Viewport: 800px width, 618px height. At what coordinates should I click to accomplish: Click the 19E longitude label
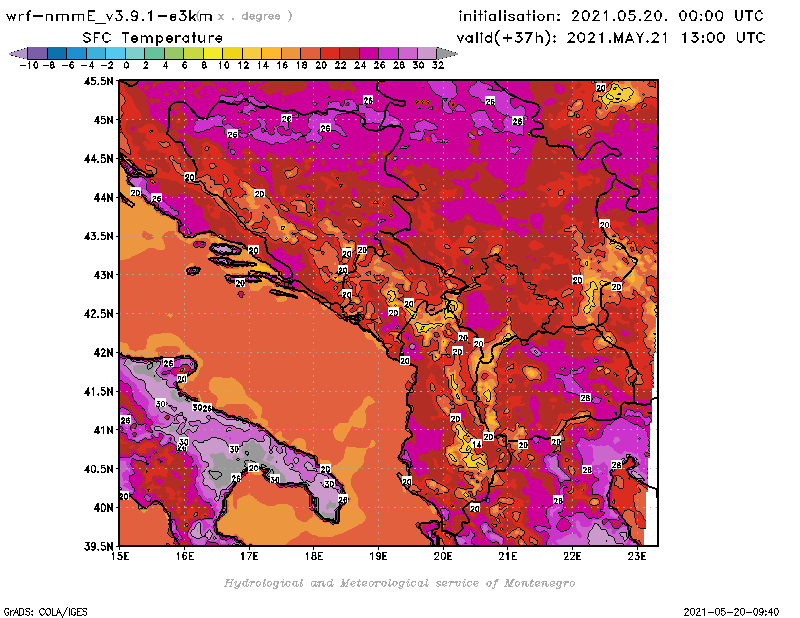(379, 556)
